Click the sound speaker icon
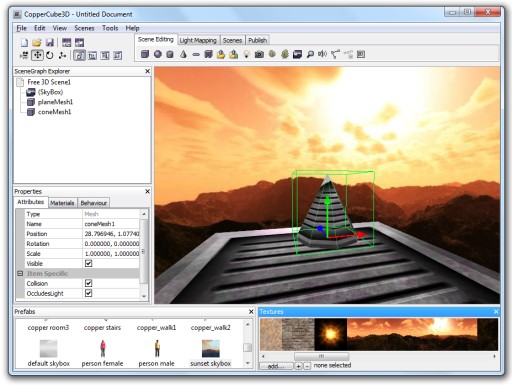This screenshot has width=512, height=385. point(322,54)
